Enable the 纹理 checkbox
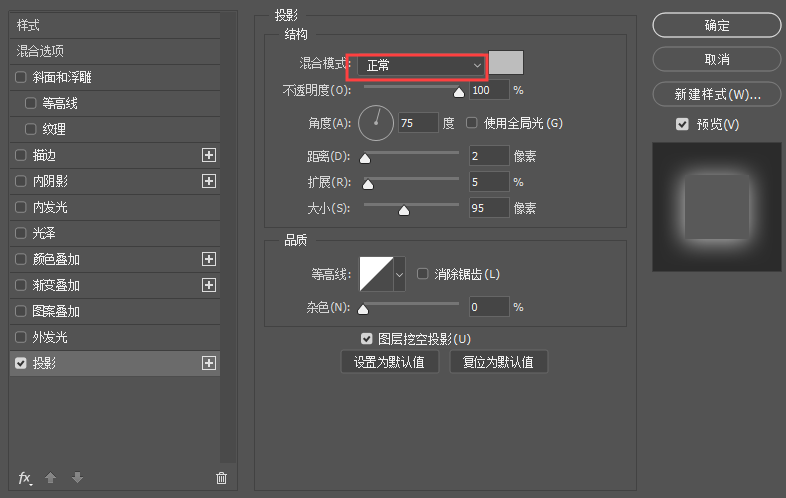Screen dimensions: 786x498 [31, 129]
